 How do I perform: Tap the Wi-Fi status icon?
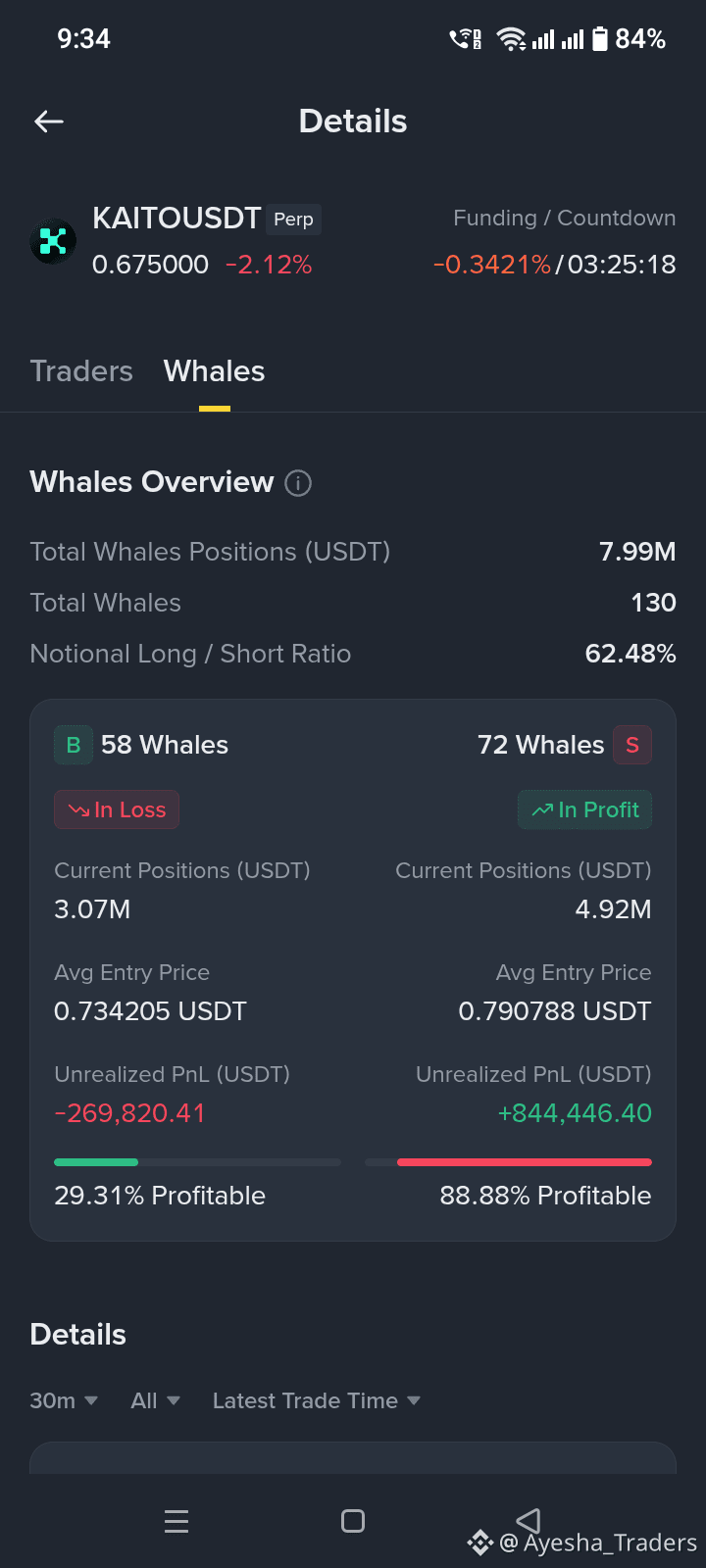tap(511, 39)
